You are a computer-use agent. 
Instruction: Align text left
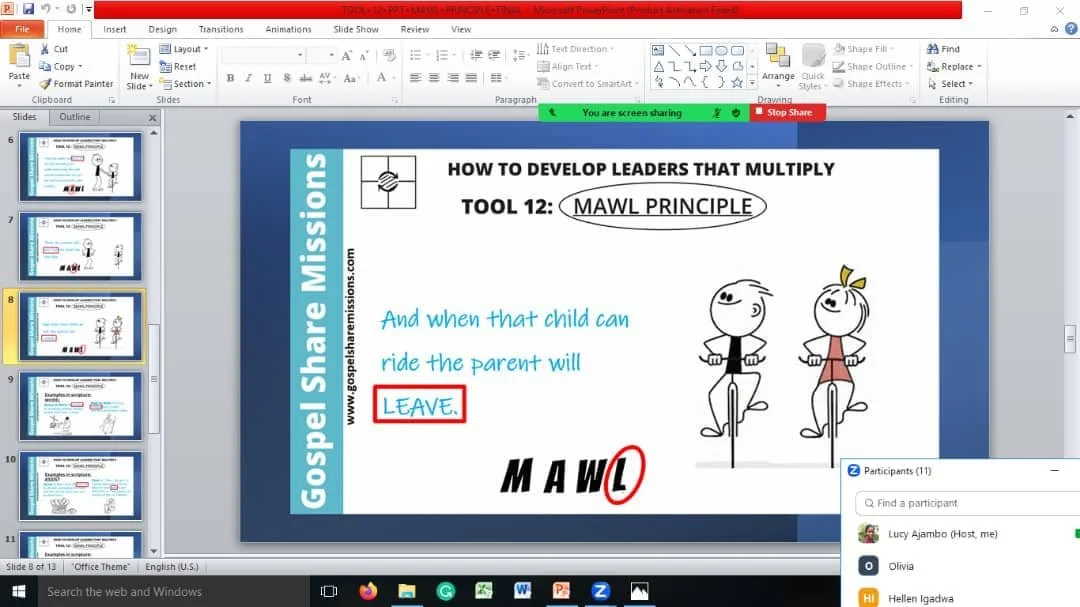click(x=415, y=78)
